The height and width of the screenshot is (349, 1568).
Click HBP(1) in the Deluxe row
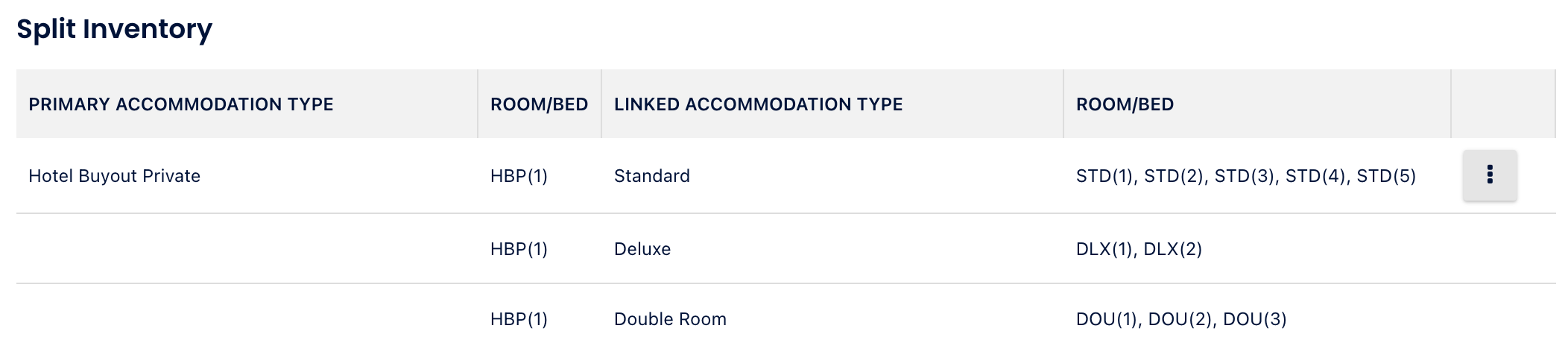pyautogui.click(x=519, y=249)
